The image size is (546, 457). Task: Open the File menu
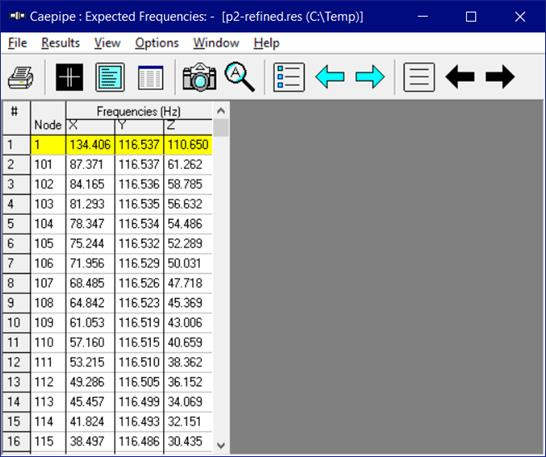pyautogui.click(x=17, y=43)
